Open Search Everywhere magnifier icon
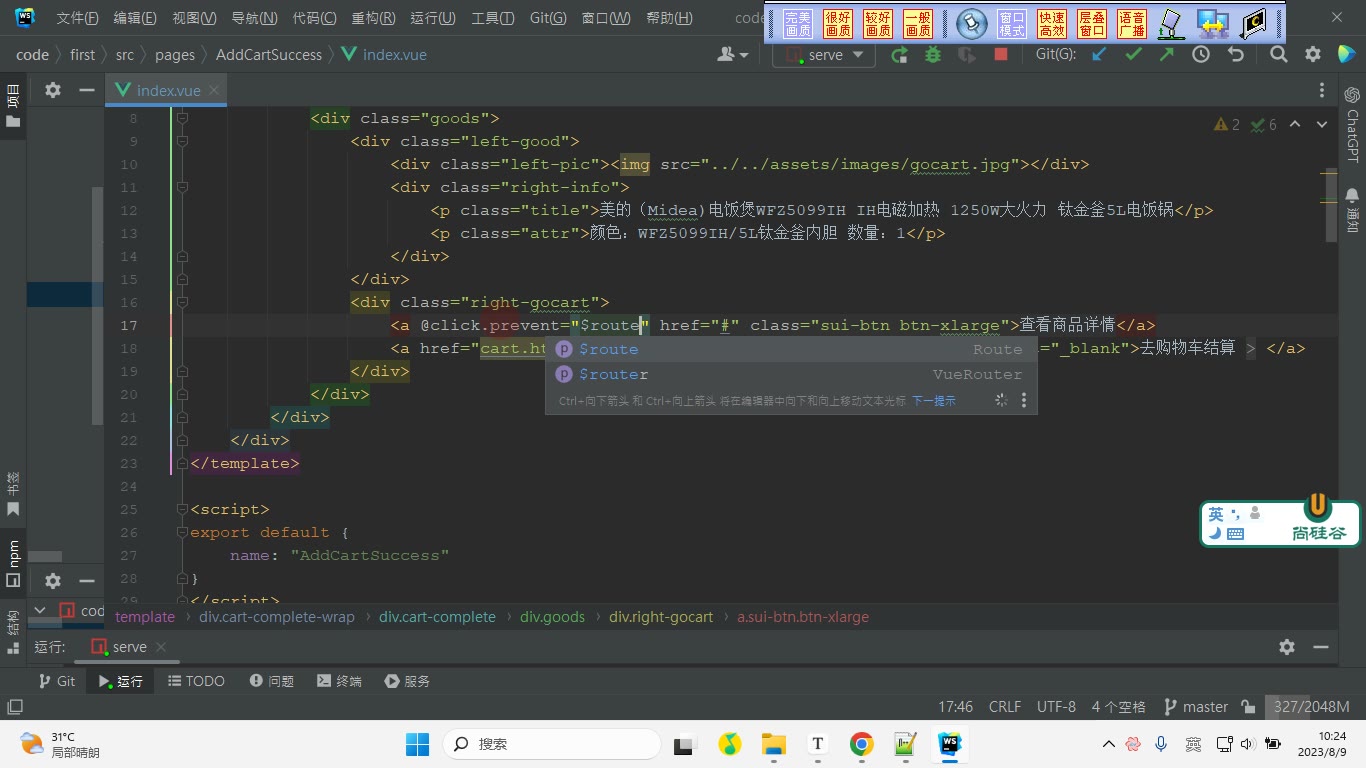This screenshot has height=768, width=1366. click(1279, 55)
